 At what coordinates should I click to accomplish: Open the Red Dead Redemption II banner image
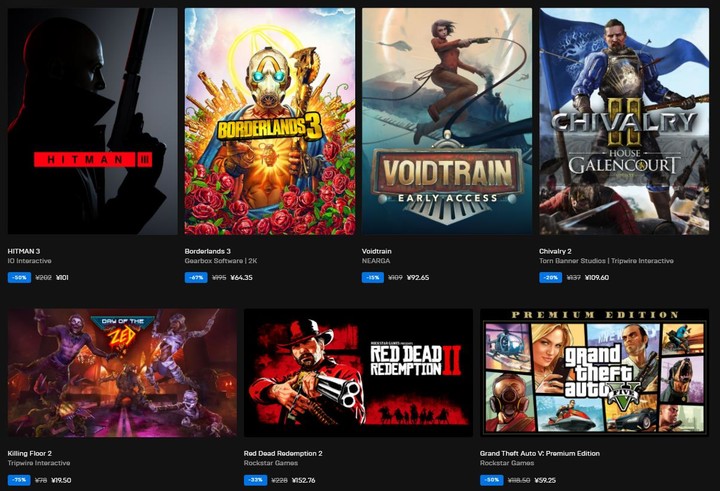(x=358, y=372)
